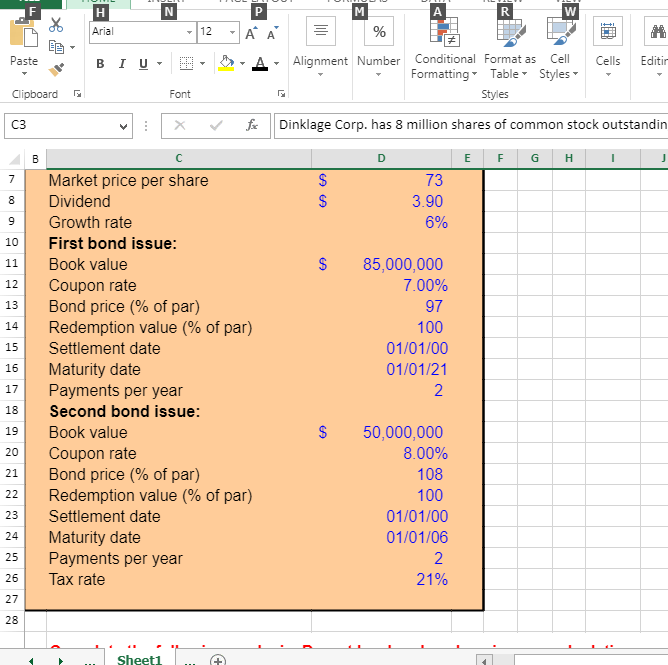668x665 pixels.
Task: Click horizontal scrollbar left arrow
Action: coord(484,661)
